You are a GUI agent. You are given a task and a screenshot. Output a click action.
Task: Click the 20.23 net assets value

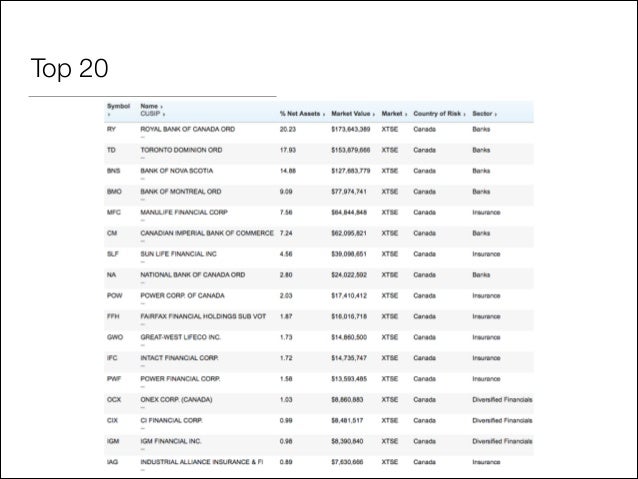pos(288,129)
